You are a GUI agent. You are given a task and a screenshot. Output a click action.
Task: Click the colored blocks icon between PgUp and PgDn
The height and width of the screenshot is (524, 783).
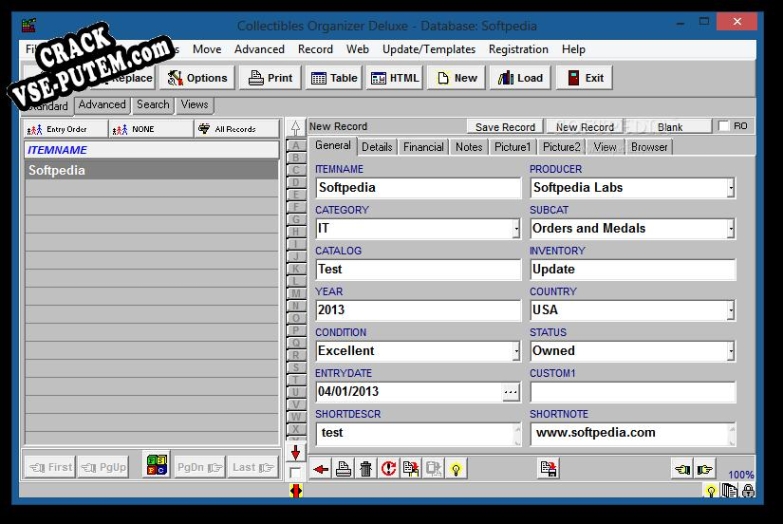coord(156,466)
